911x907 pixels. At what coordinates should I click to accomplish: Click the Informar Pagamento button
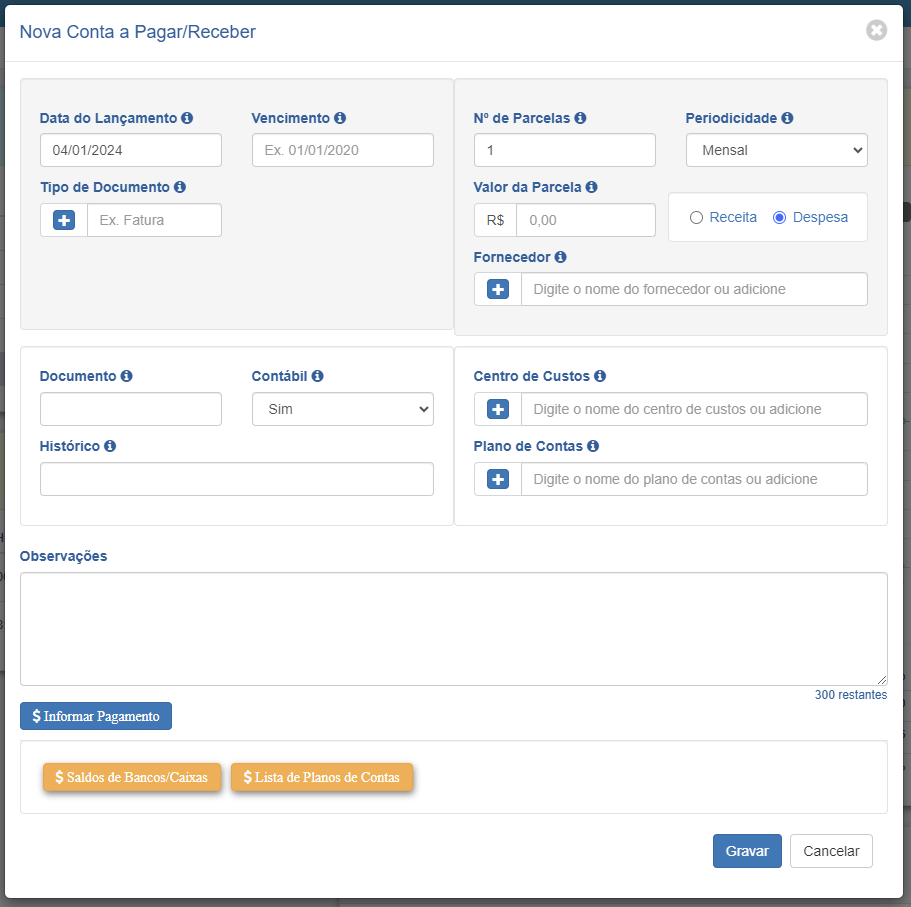coord(96,716)
